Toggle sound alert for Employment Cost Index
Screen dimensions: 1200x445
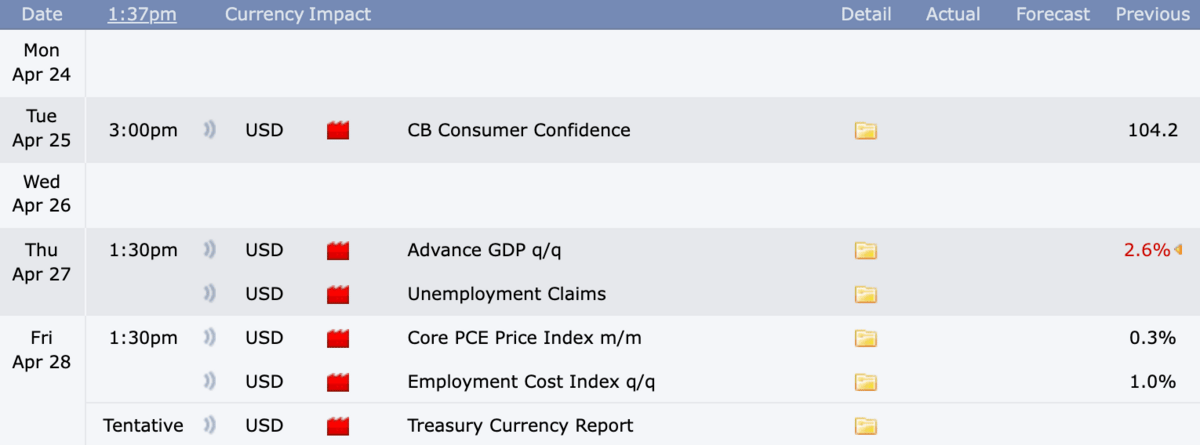(210, 382)
